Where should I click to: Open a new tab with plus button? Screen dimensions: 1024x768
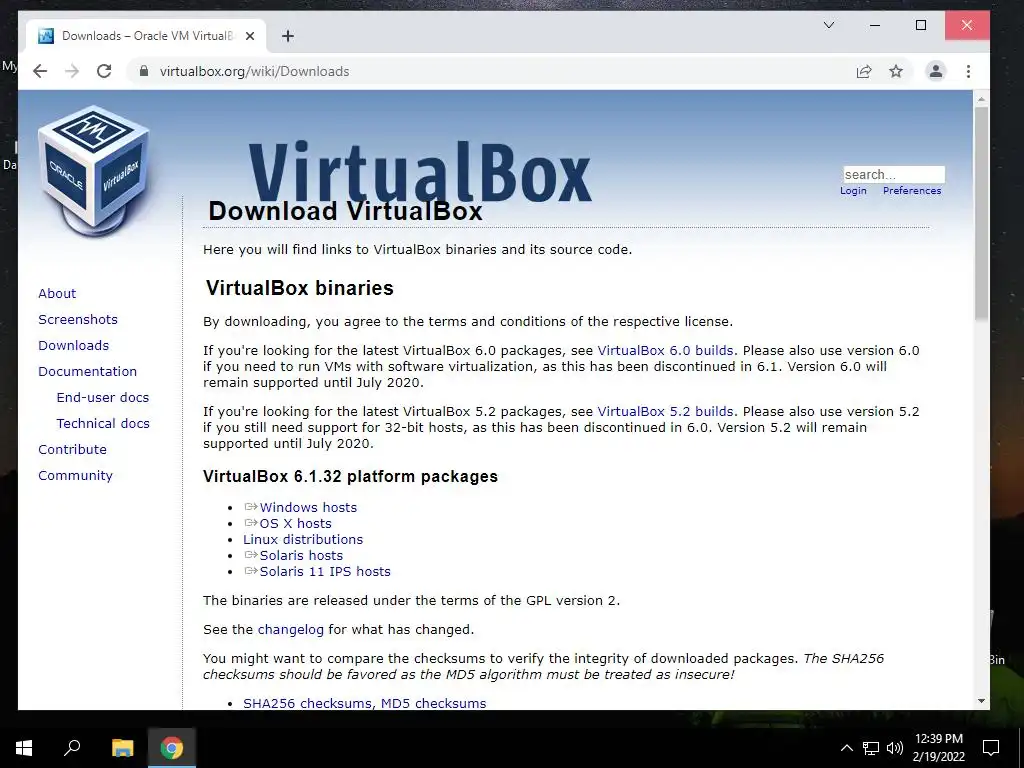click(288, 36)
